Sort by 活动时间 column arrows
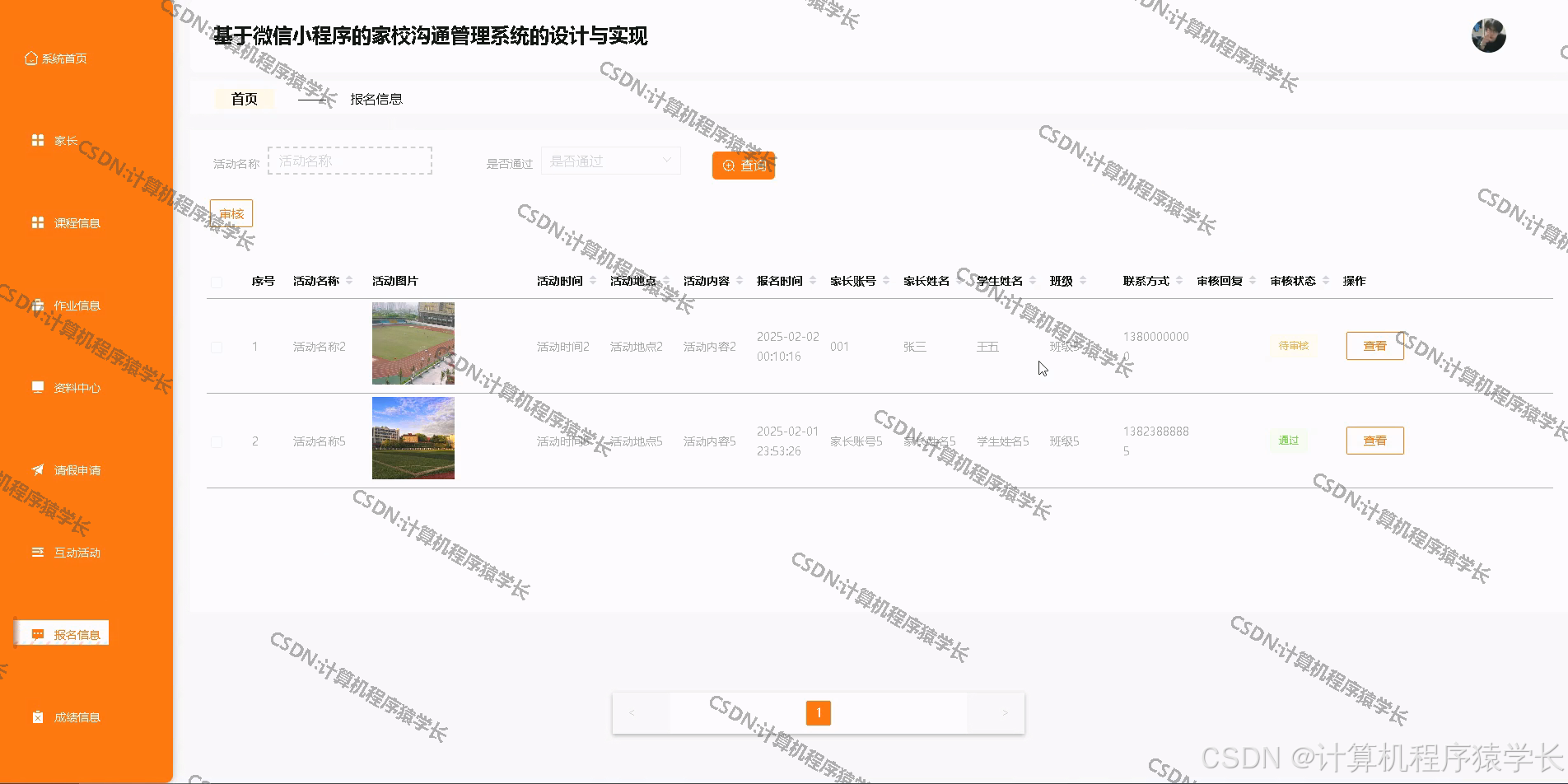1568x784 pixels. point(593,281)
